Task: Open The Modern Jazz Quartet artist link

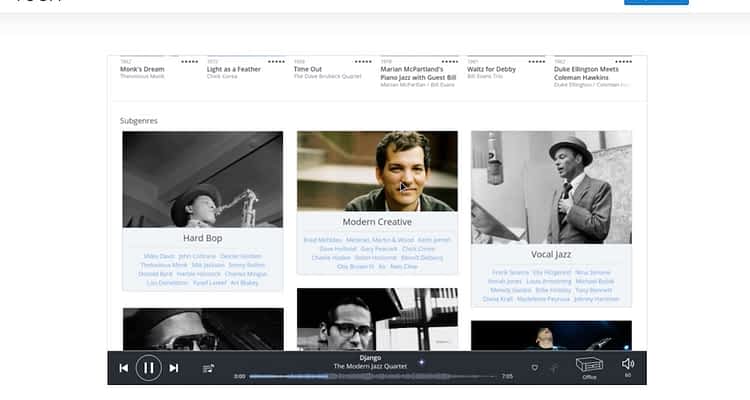Action: pos(370,366)
